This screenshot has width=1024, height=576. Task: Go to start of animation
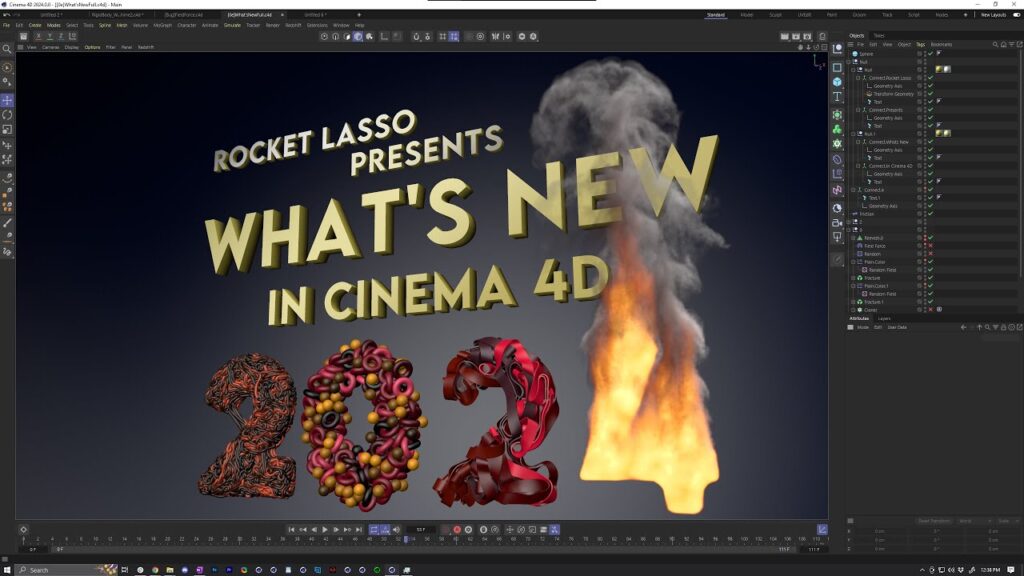[x=291, y=530]
